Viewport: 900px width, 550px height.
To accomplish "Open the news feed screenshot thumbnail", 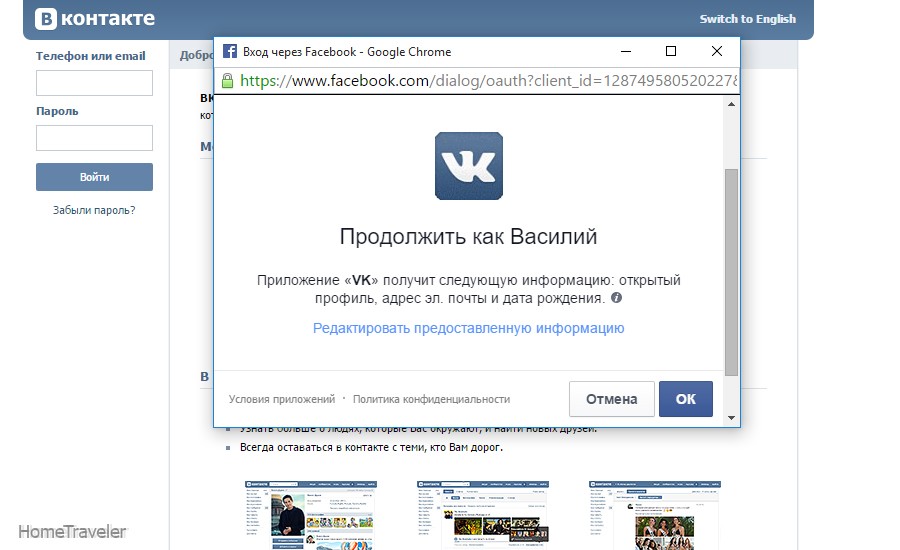I will 483,515.
